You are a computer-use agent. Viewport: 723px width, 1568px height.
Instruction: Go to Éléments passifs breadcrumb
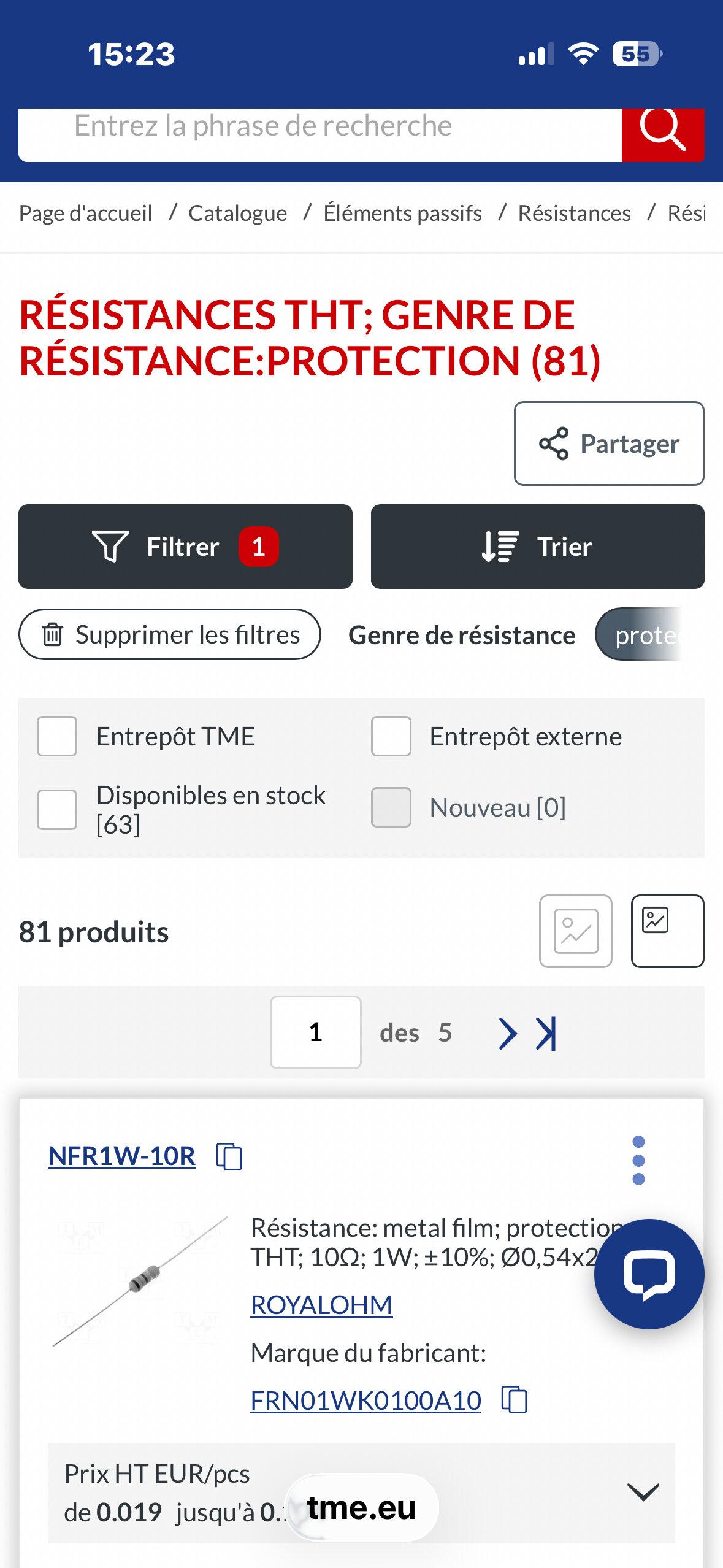402,213
